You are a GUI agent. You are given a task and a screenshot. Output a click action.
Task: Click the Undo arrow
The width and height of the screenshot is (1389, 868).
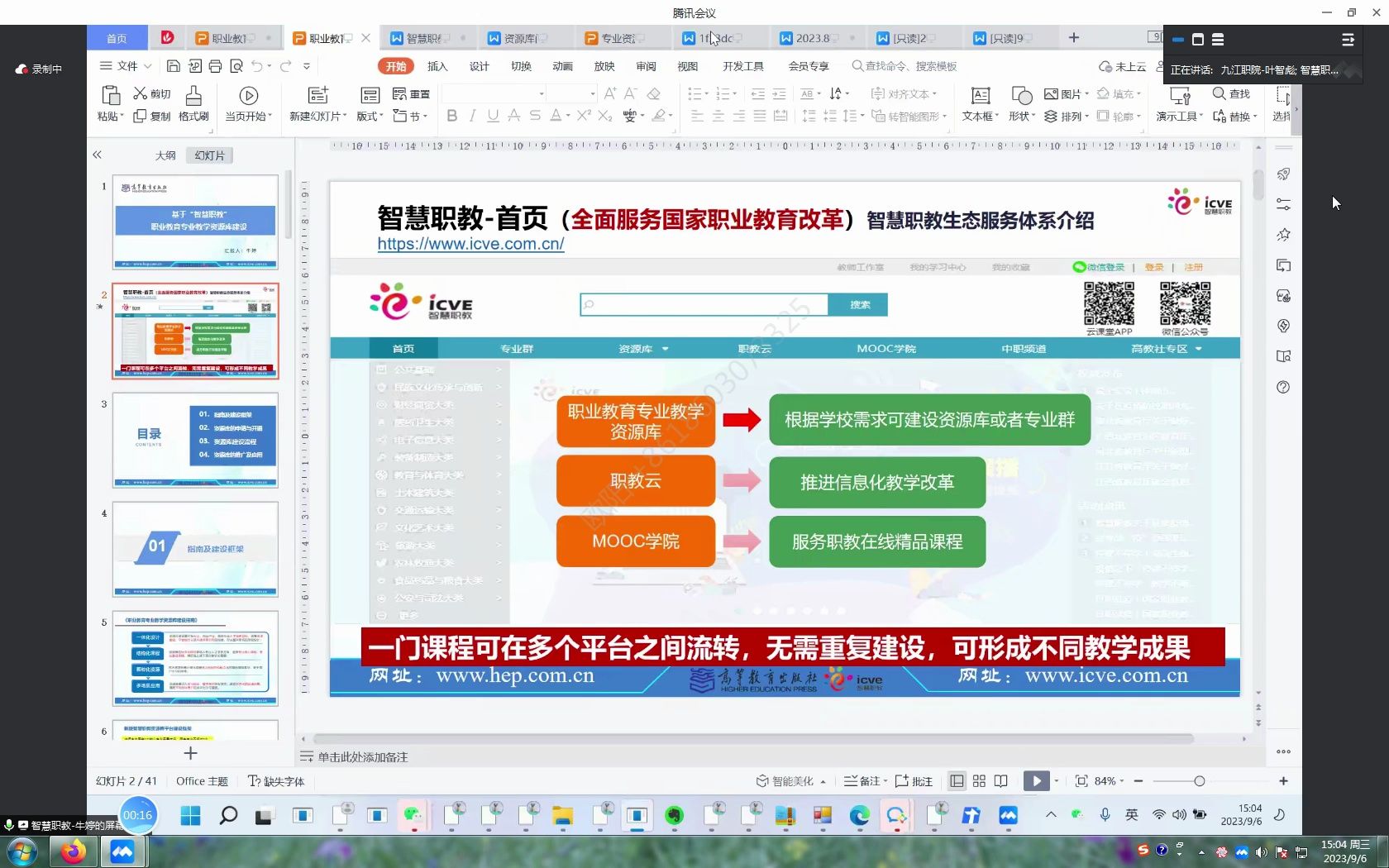tap(257, 66)
